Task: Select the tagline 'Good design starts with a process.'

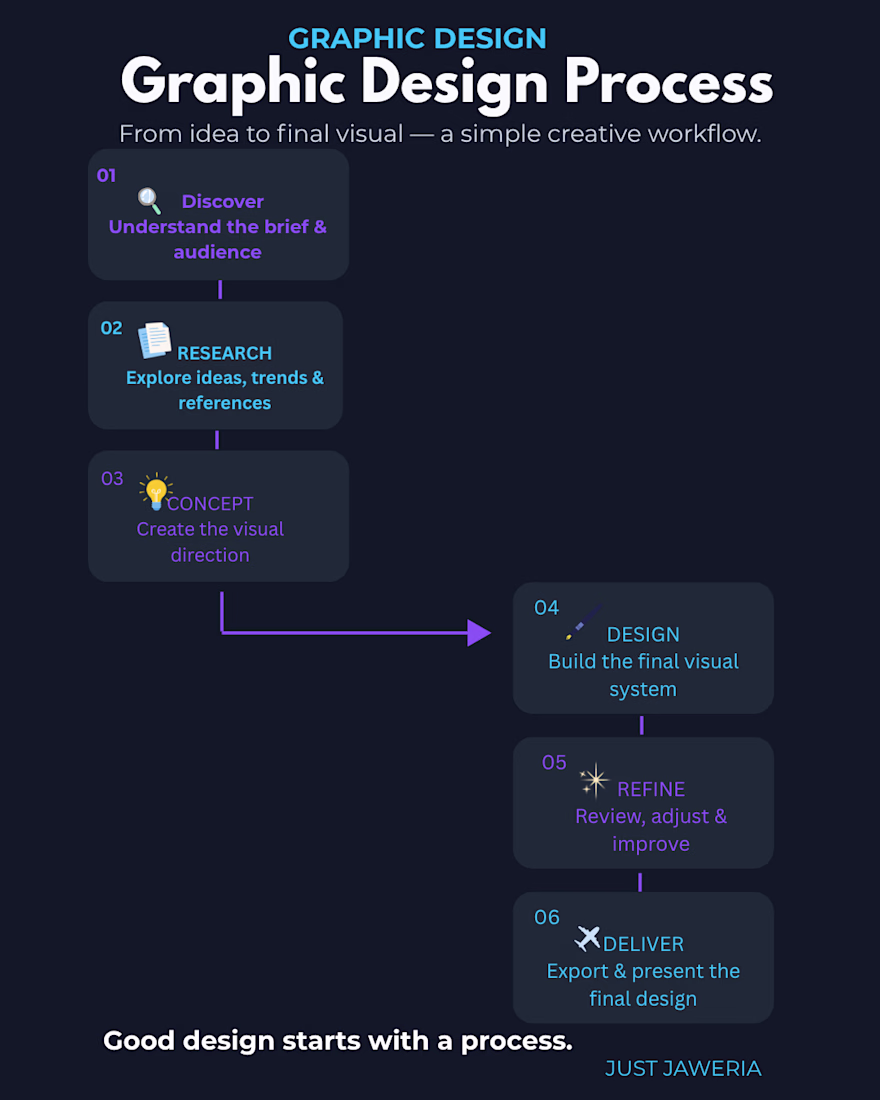Action: (338, 1041)
